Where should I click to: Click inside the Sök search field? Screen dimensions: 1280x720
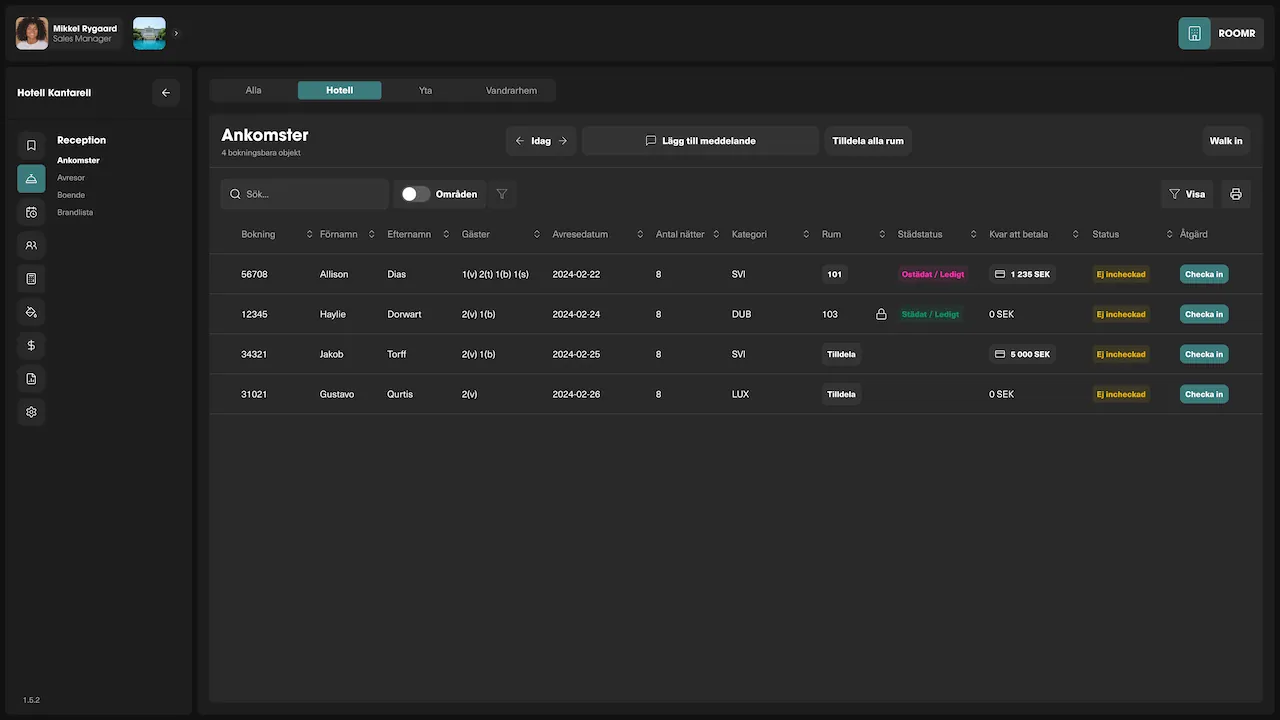coord(304,194)
